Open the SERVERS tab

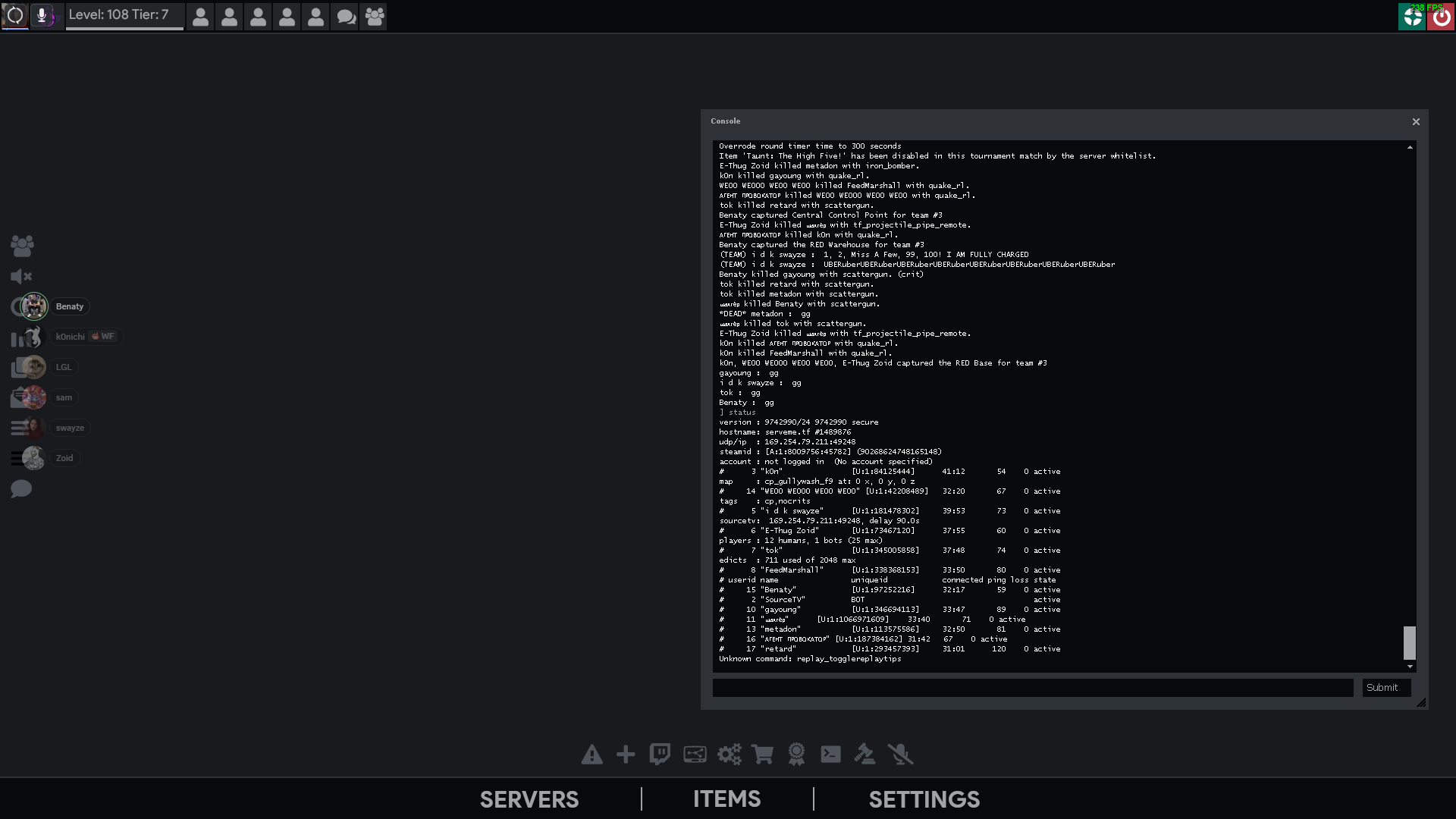click(529, 799)
